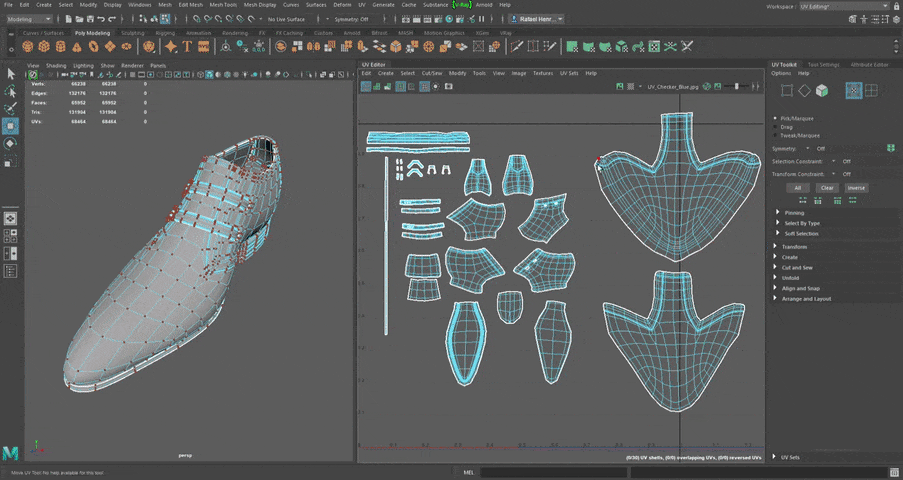Click the UV shell selection mode icon
The height and width of the screenshot is (480, 903).
(x=871, y=91)
